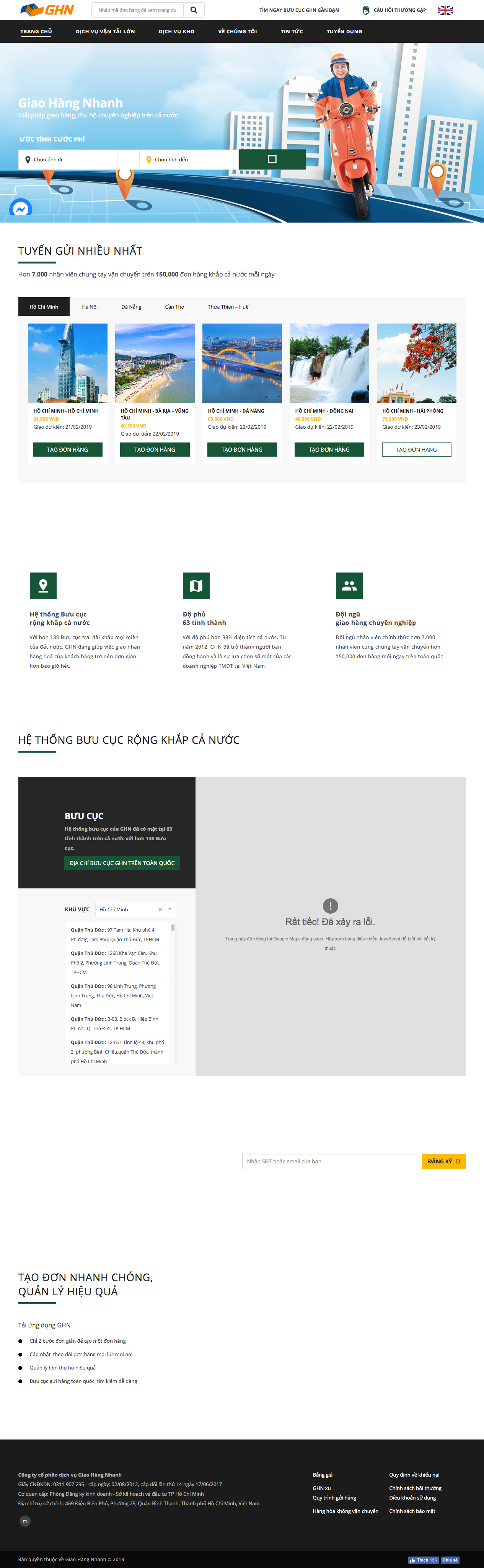Click the people icon above 'Đội ngũ giao hàng'
Image resolution: width=484 pixels, height=1568 pixels.
coord(349,586)
